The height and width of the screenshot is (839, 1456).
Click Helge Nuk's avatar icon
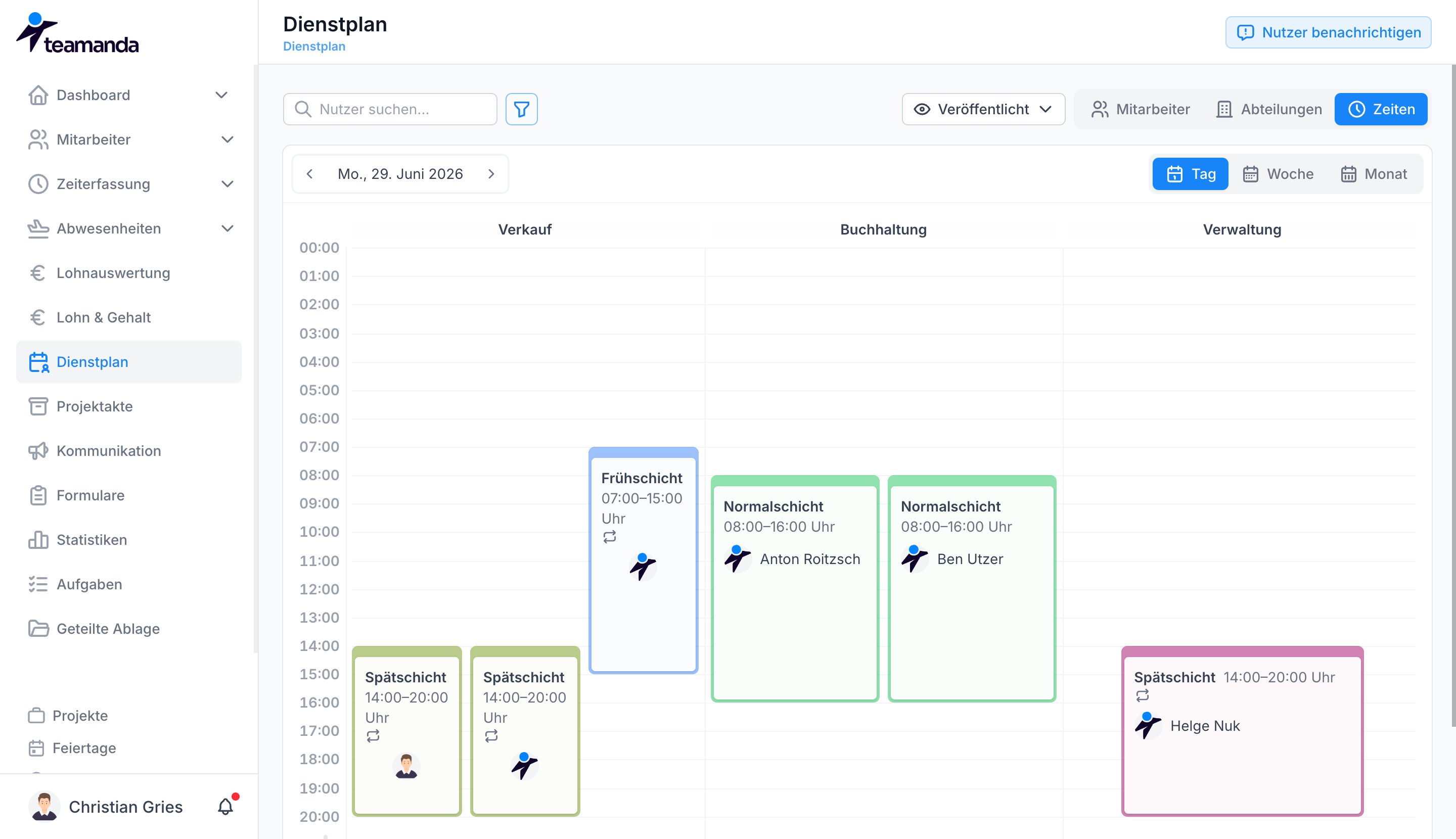click(1148, 725)
